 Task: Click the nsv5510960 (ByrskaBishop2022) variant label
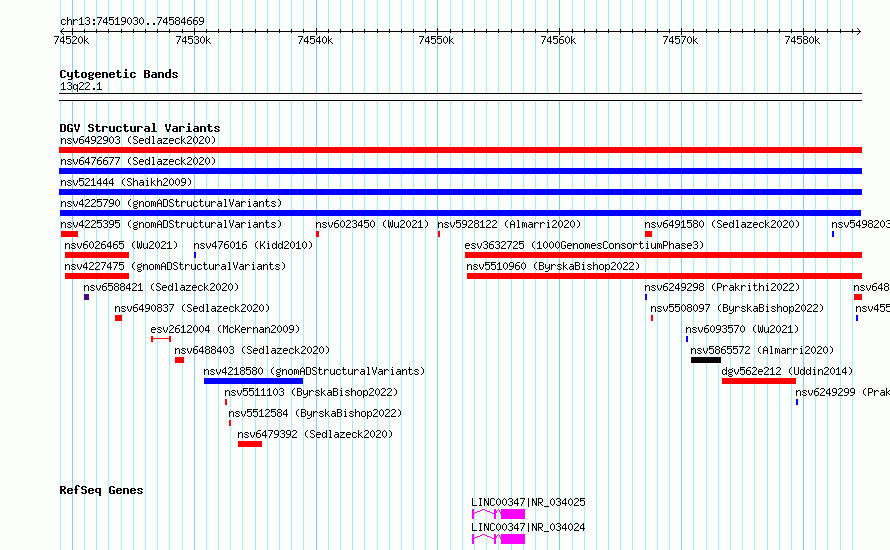(x=553, y=266)
